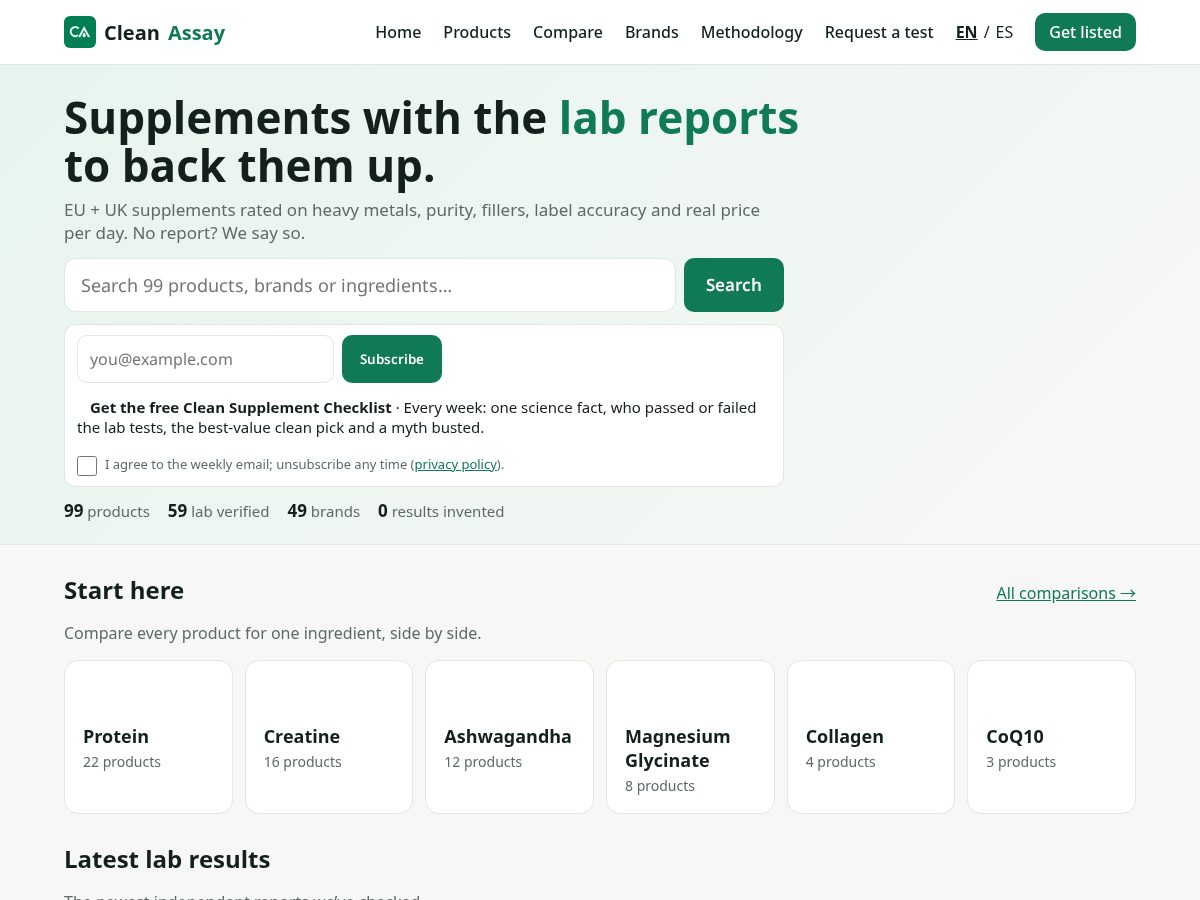Click the "99 products" stat
Image resolution: width=1200 pixels, height=900 pixels.
(107, 511)
